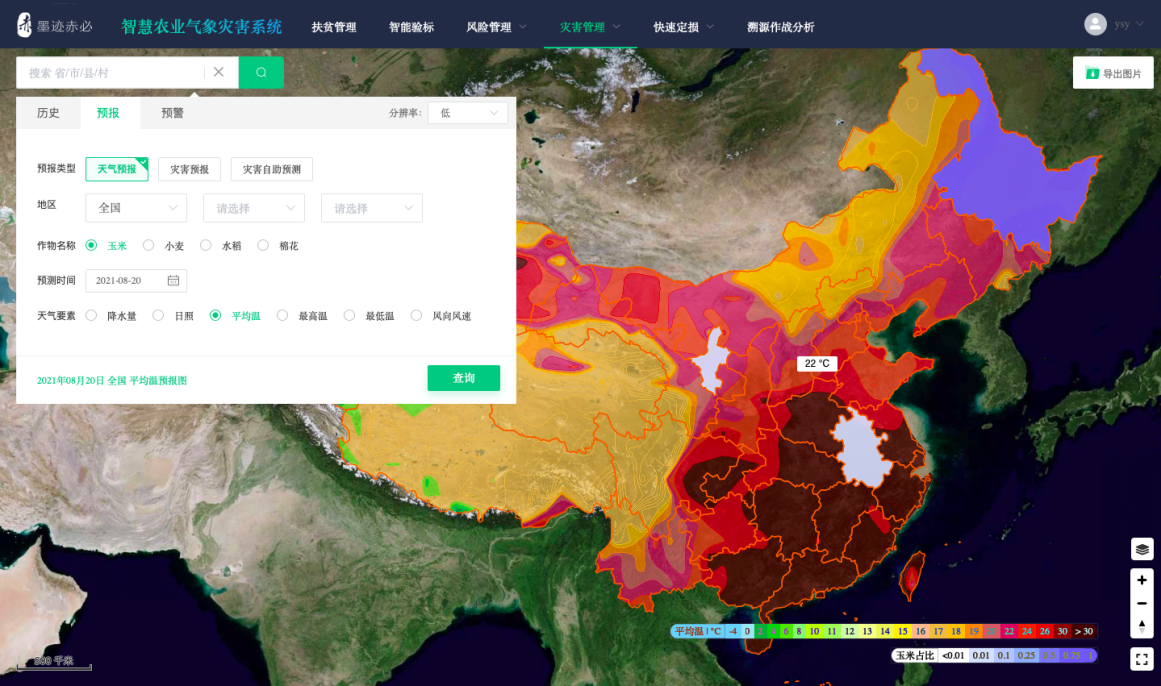Switch to the 历史 tab
This screenshot has width=1161, height=686.
click(48, 113)
